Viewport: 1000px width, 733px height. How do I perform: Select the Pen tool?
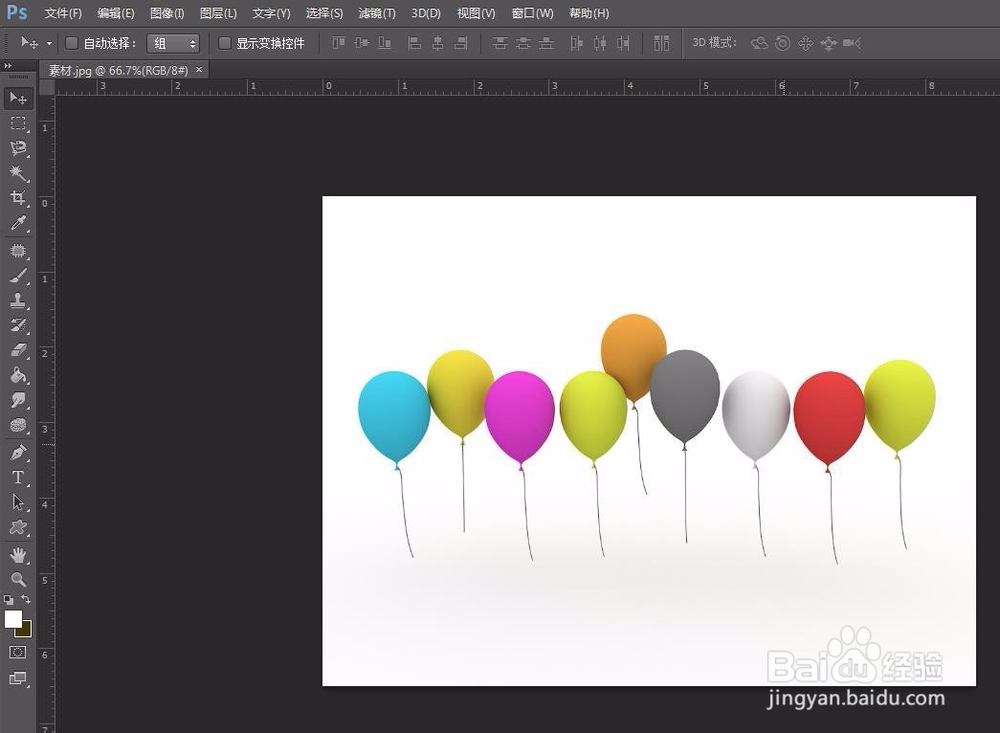coord(18,453)
